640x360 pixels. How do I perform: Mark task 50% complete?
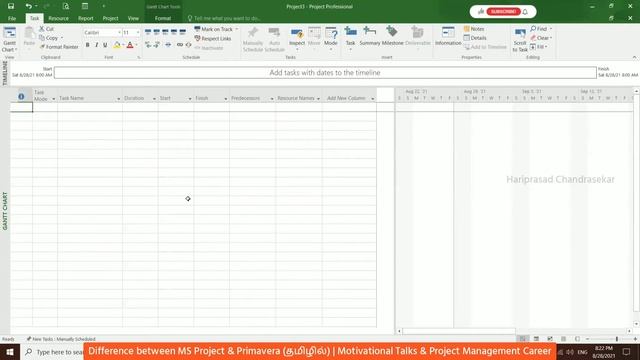pos(165,32)
